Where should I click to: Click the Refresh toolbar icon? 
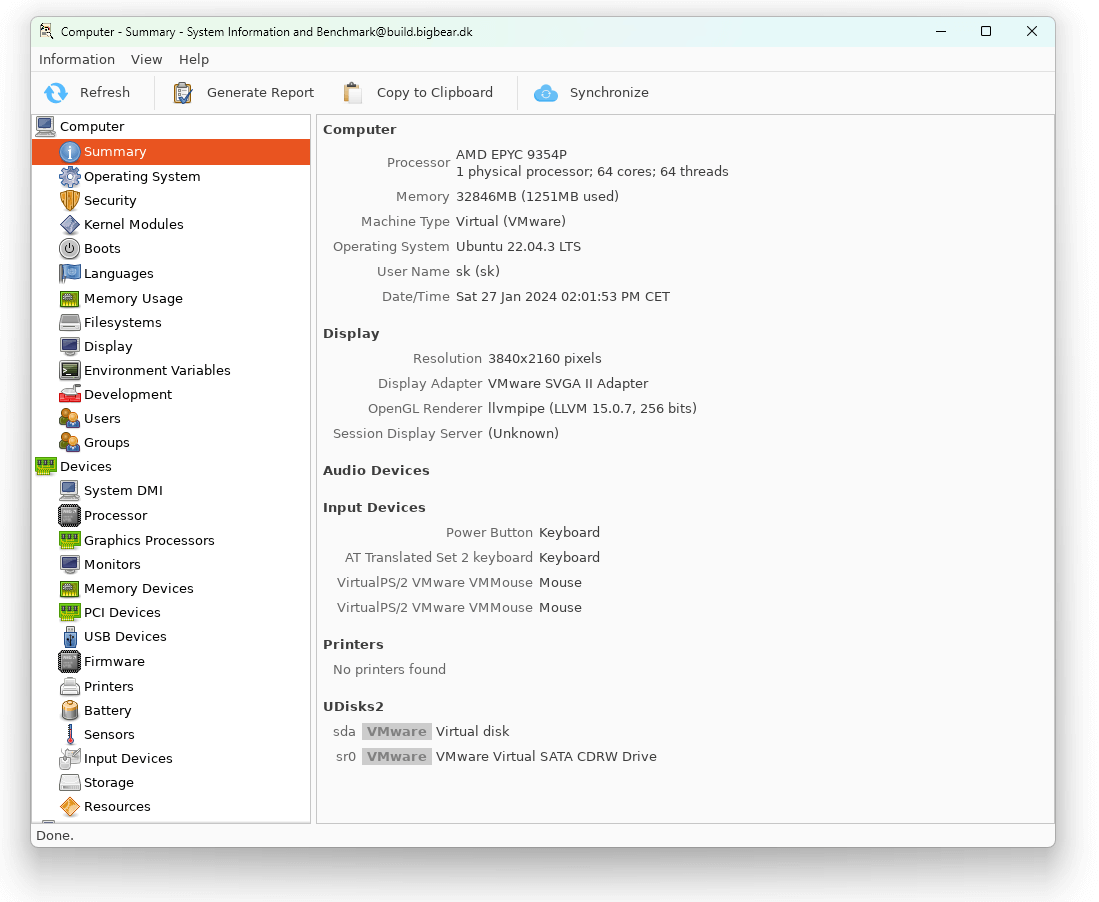(56, 93)
